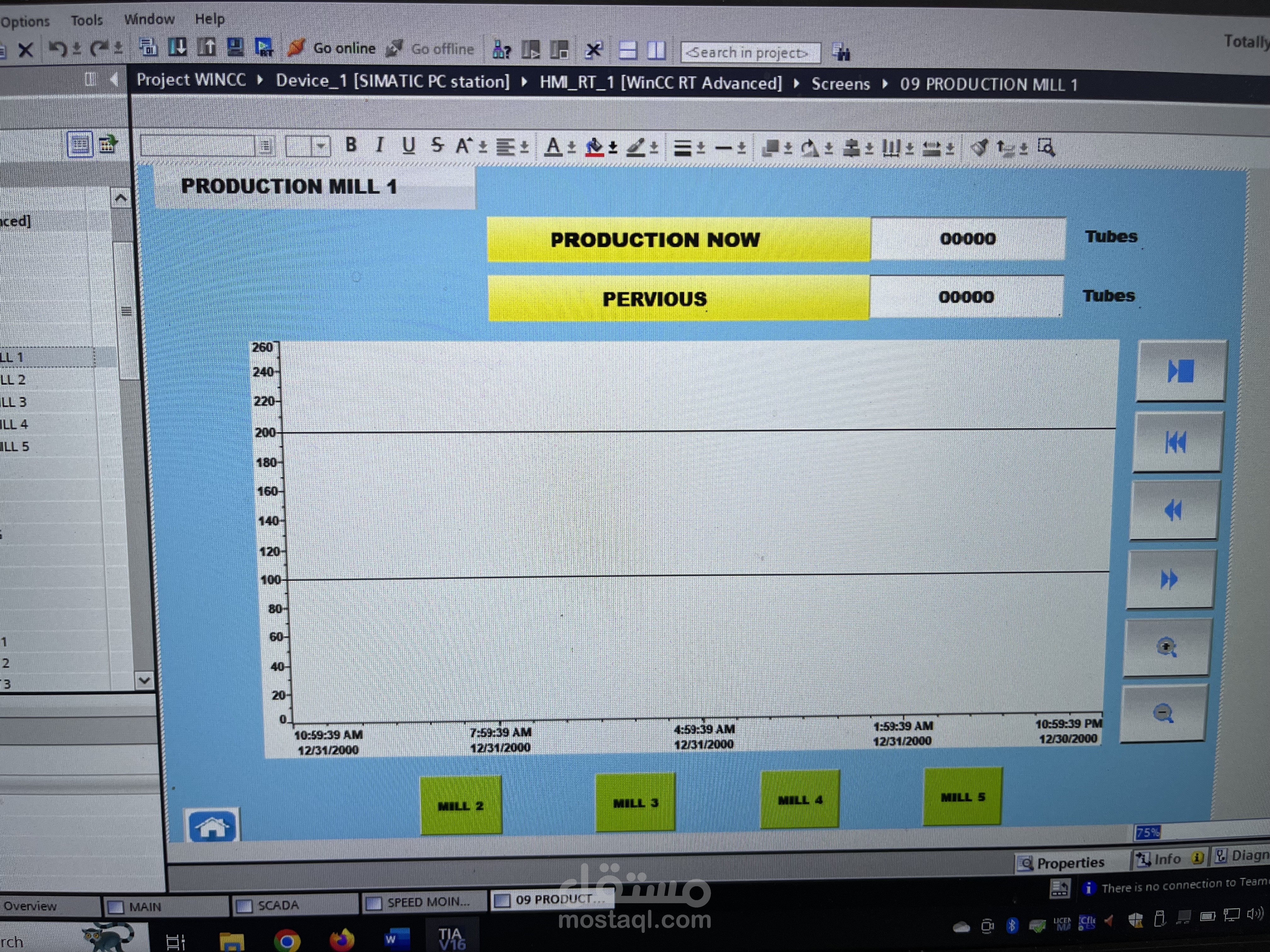
Task: Click the Search in project field
Action: coord(750,53)
